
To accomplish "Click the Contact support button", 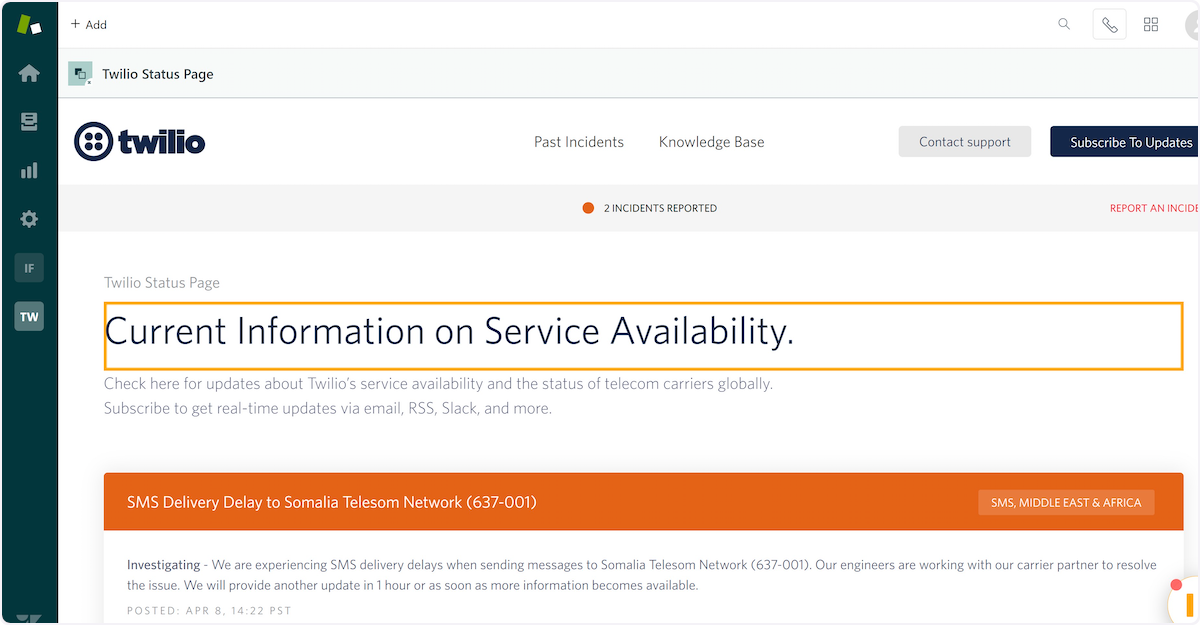I will [965, 142].
